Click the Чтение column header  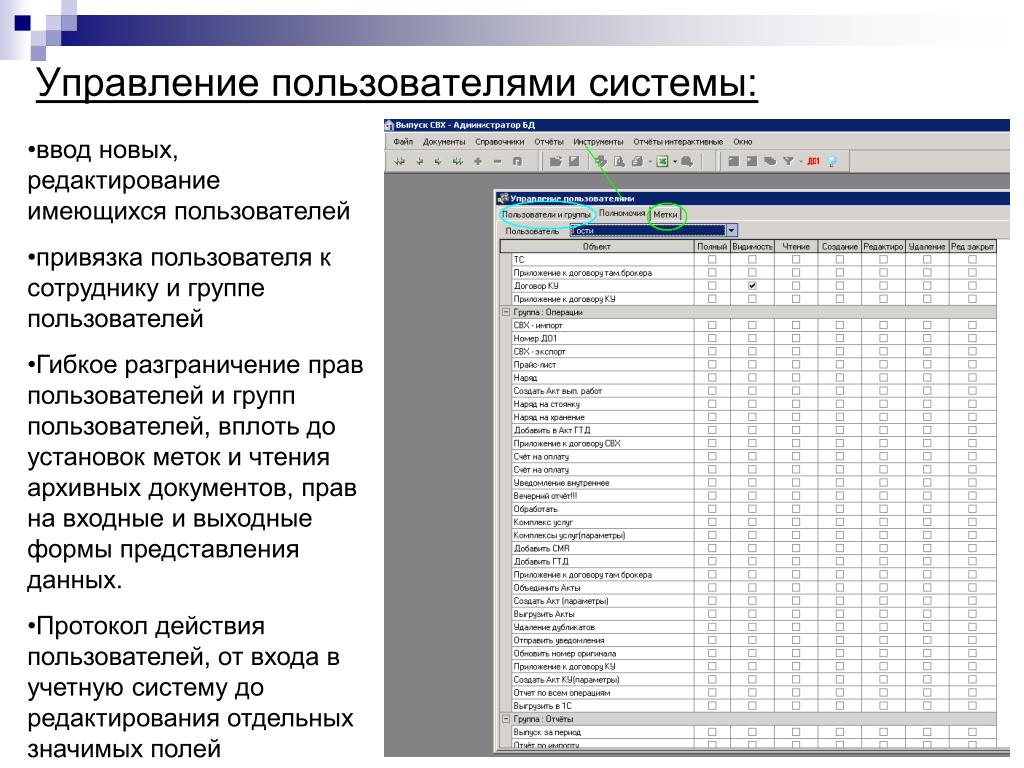click(x=796, y=246)
